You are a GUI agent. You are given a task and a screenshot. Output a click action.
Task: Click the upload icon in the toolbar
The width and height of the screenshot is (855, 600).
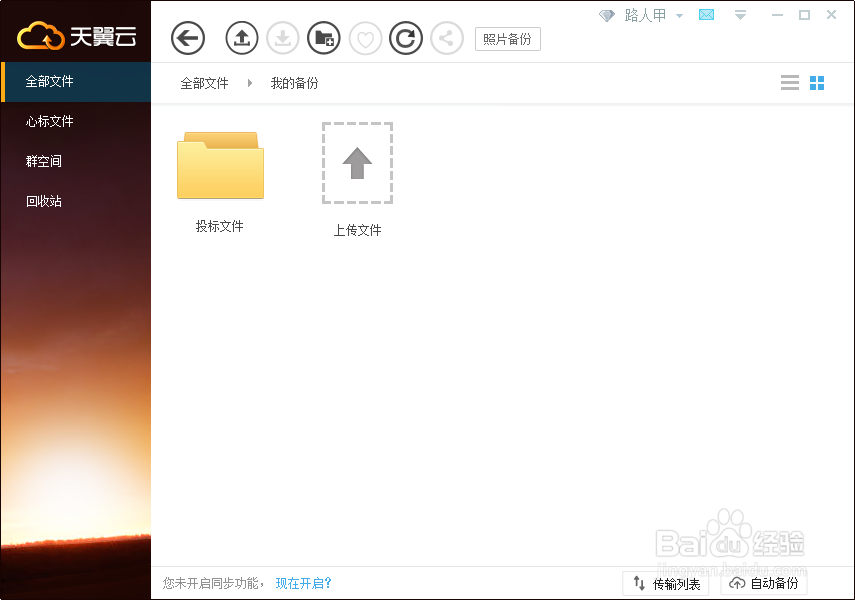tap(241, 37)
